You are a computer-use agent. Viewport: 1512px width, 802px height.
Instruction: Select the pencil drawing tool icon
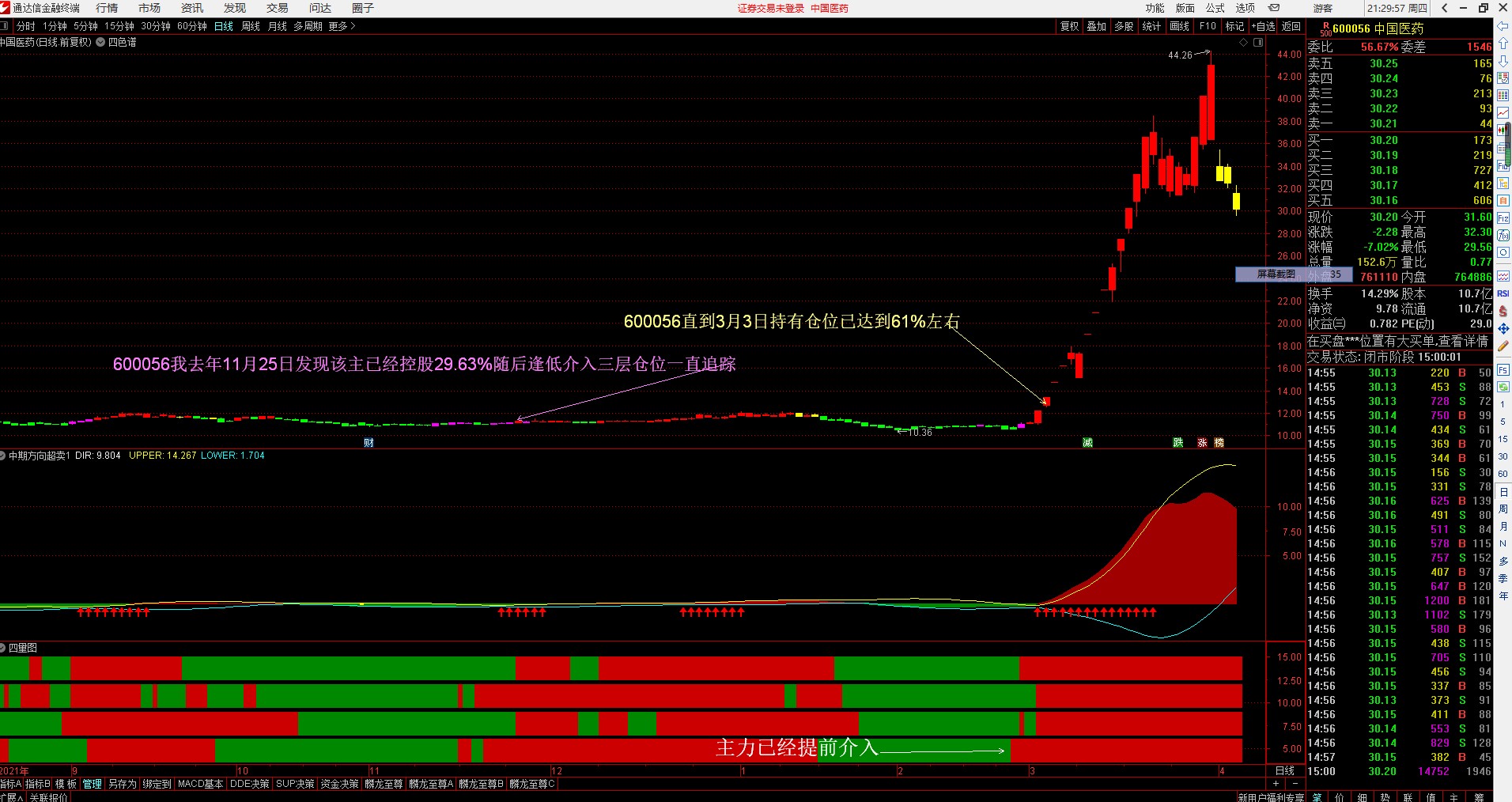click(x=1503, y=346)
